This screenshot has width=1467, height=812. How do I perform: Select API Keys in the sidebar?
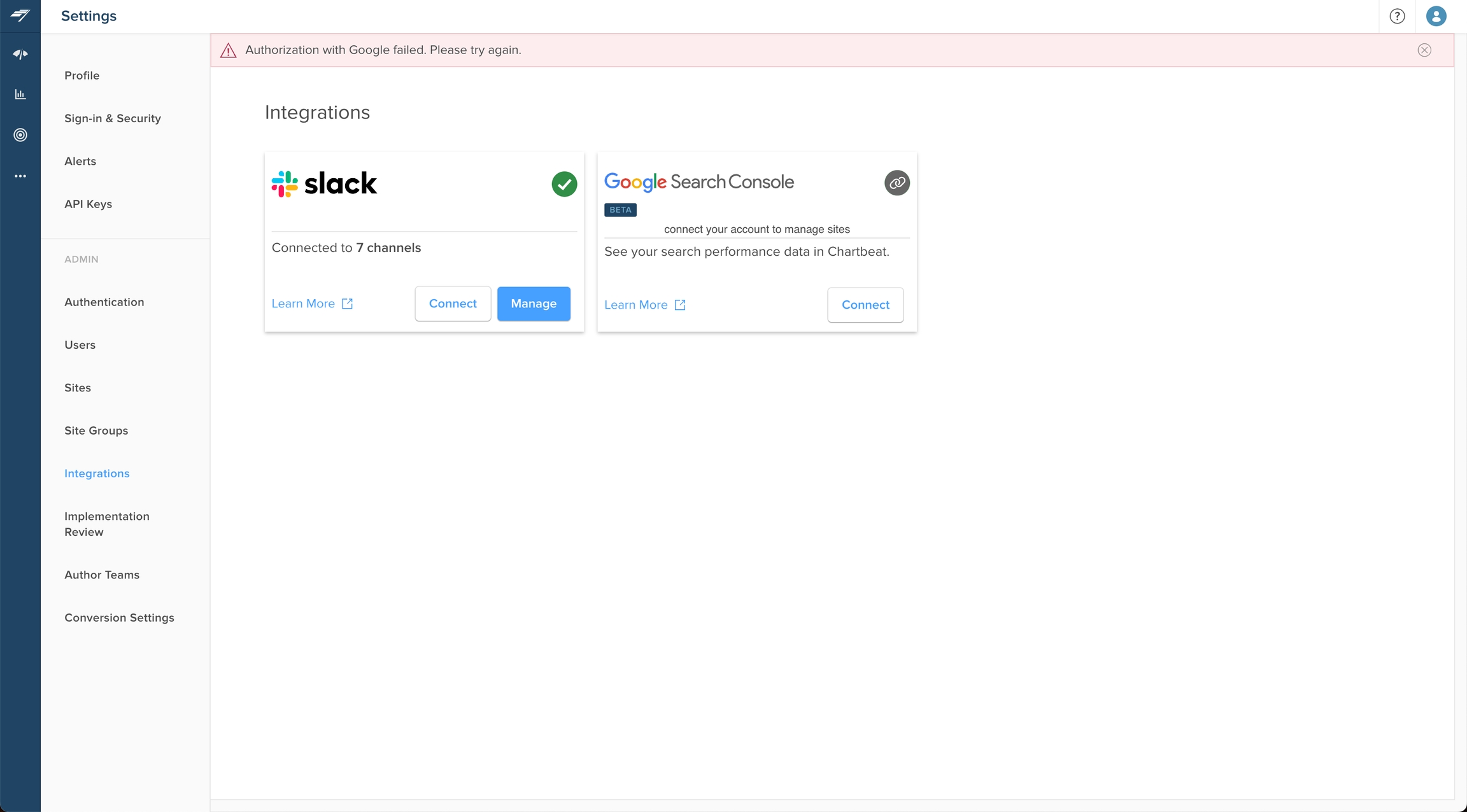(x=88, y=204)
